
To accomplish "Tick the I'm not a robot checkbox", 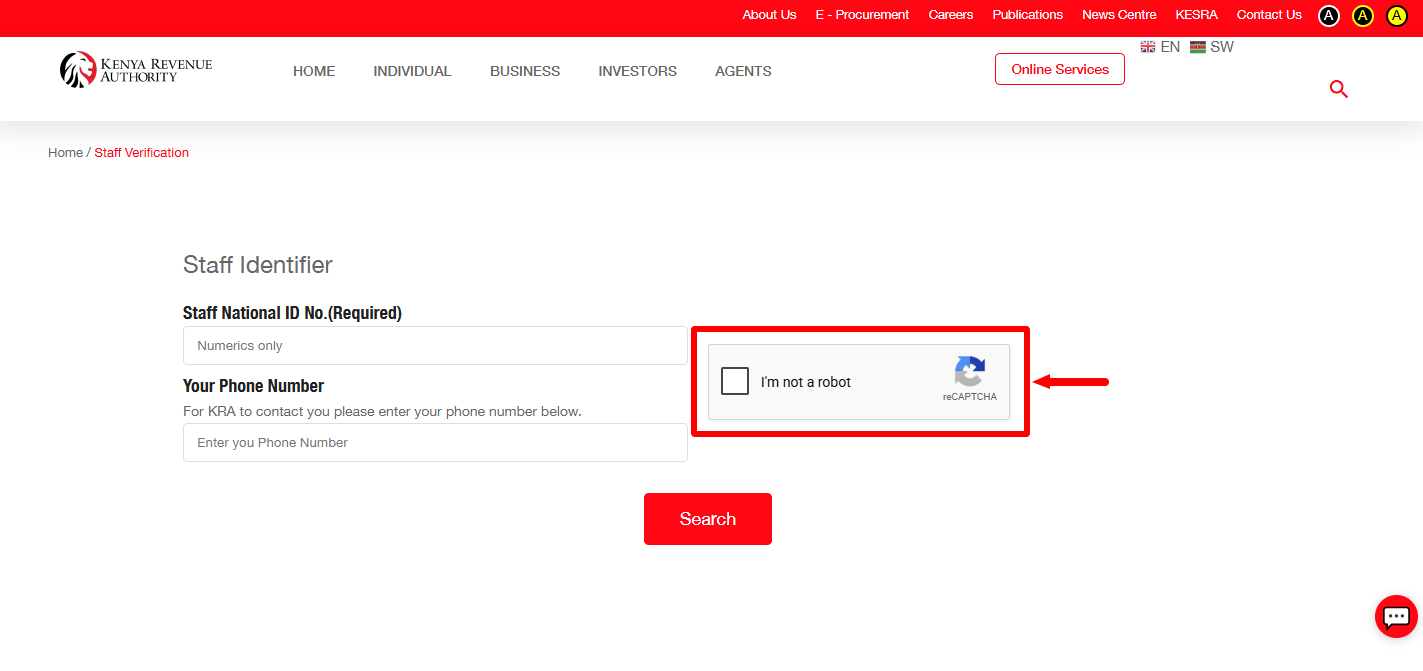I will coord(735,381).
